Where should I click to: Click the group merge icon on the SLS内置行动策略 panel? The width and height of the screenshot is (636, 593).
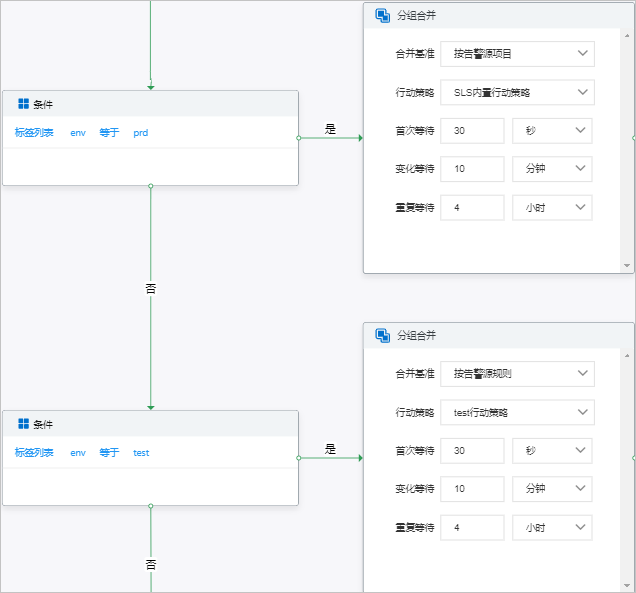coord(382,15)
